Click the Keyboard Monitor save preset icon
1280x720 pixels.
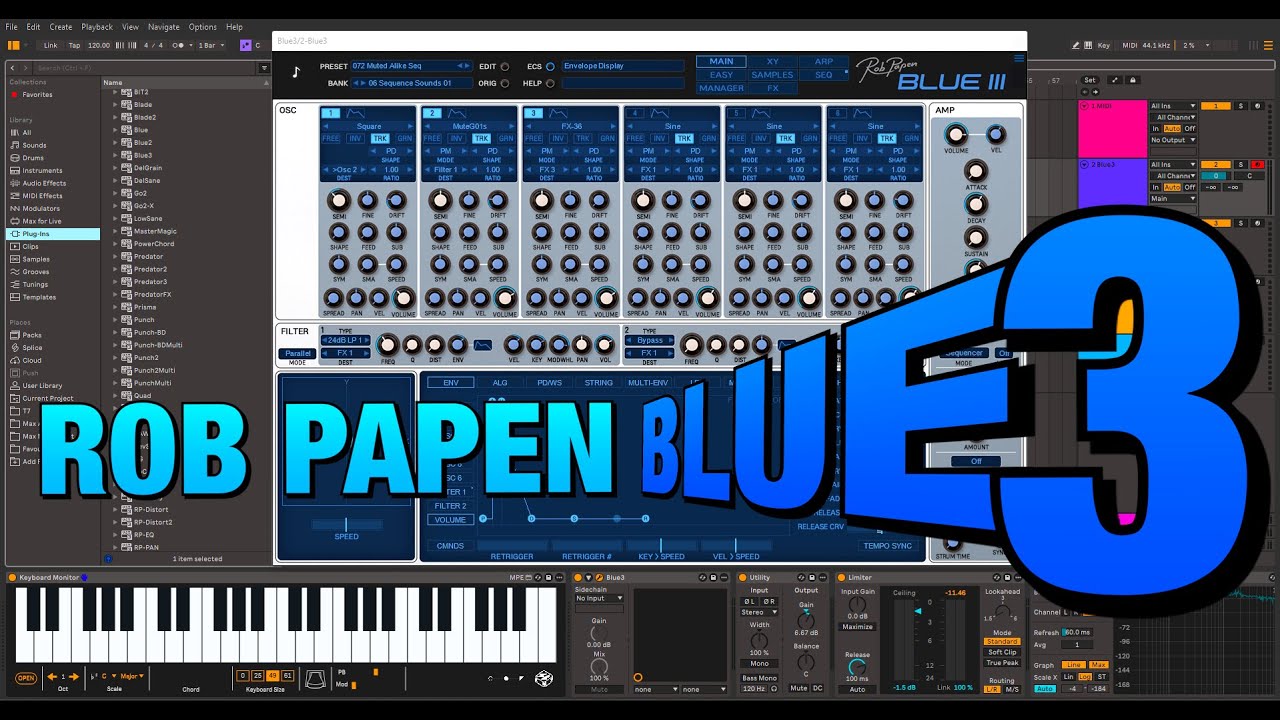pos(549,577)
